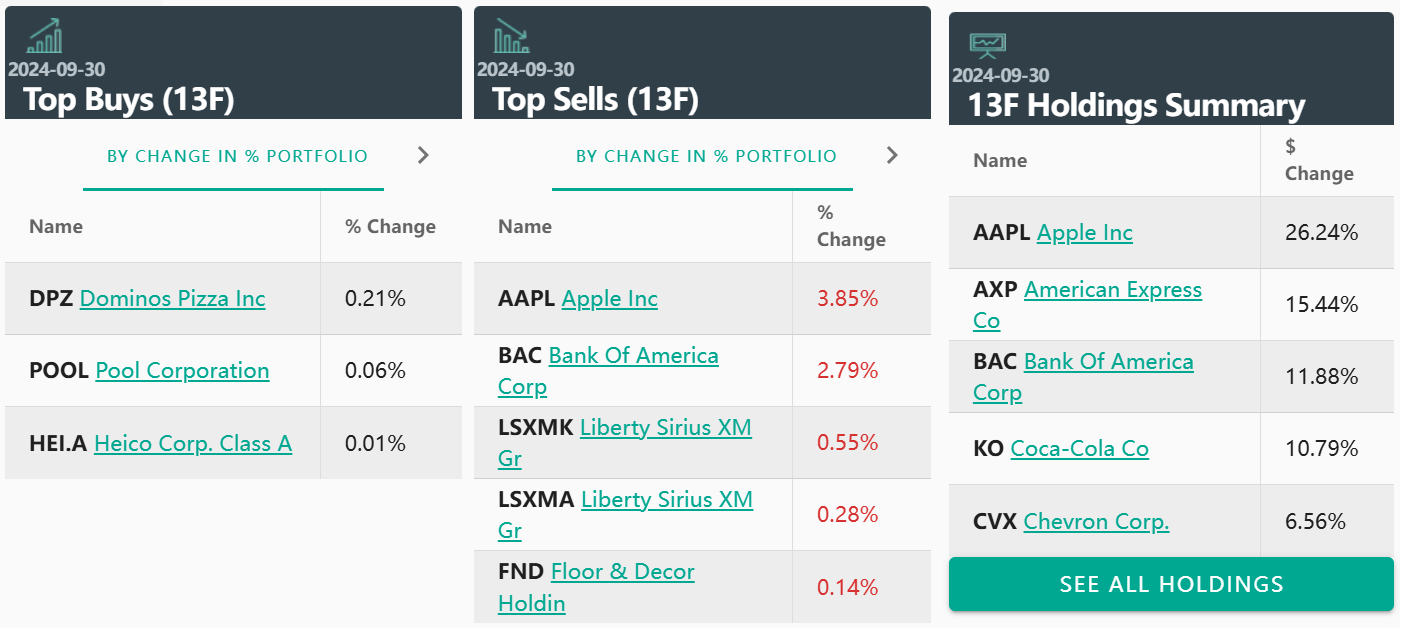Open Bank Of America link in Top Sells
This screenshot has height=628, width=1403.
pos(633,356)
